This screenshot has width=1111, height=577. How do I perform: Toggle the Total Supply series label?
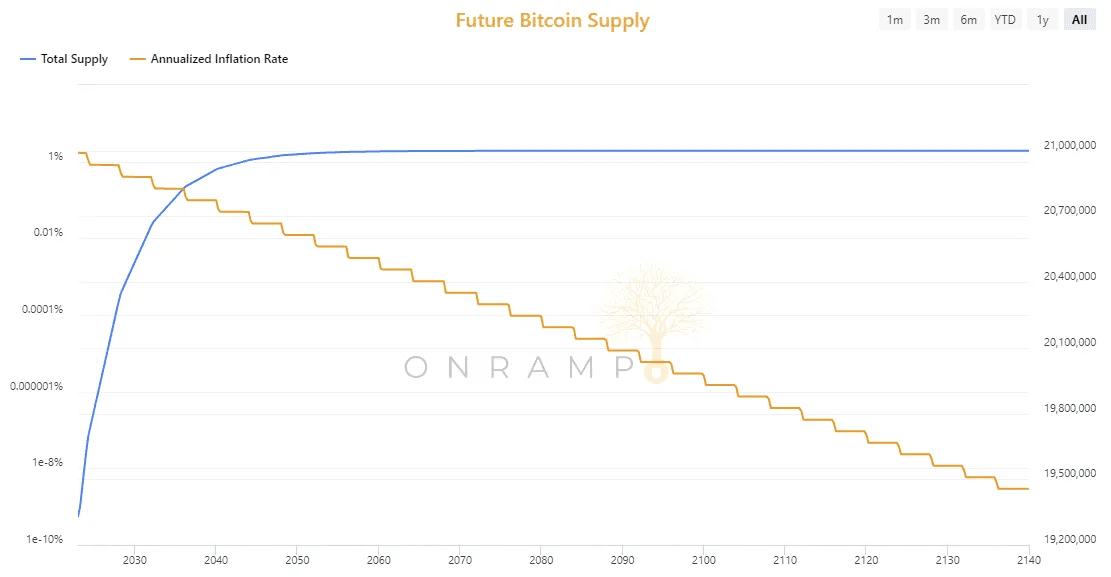[74, 59]
